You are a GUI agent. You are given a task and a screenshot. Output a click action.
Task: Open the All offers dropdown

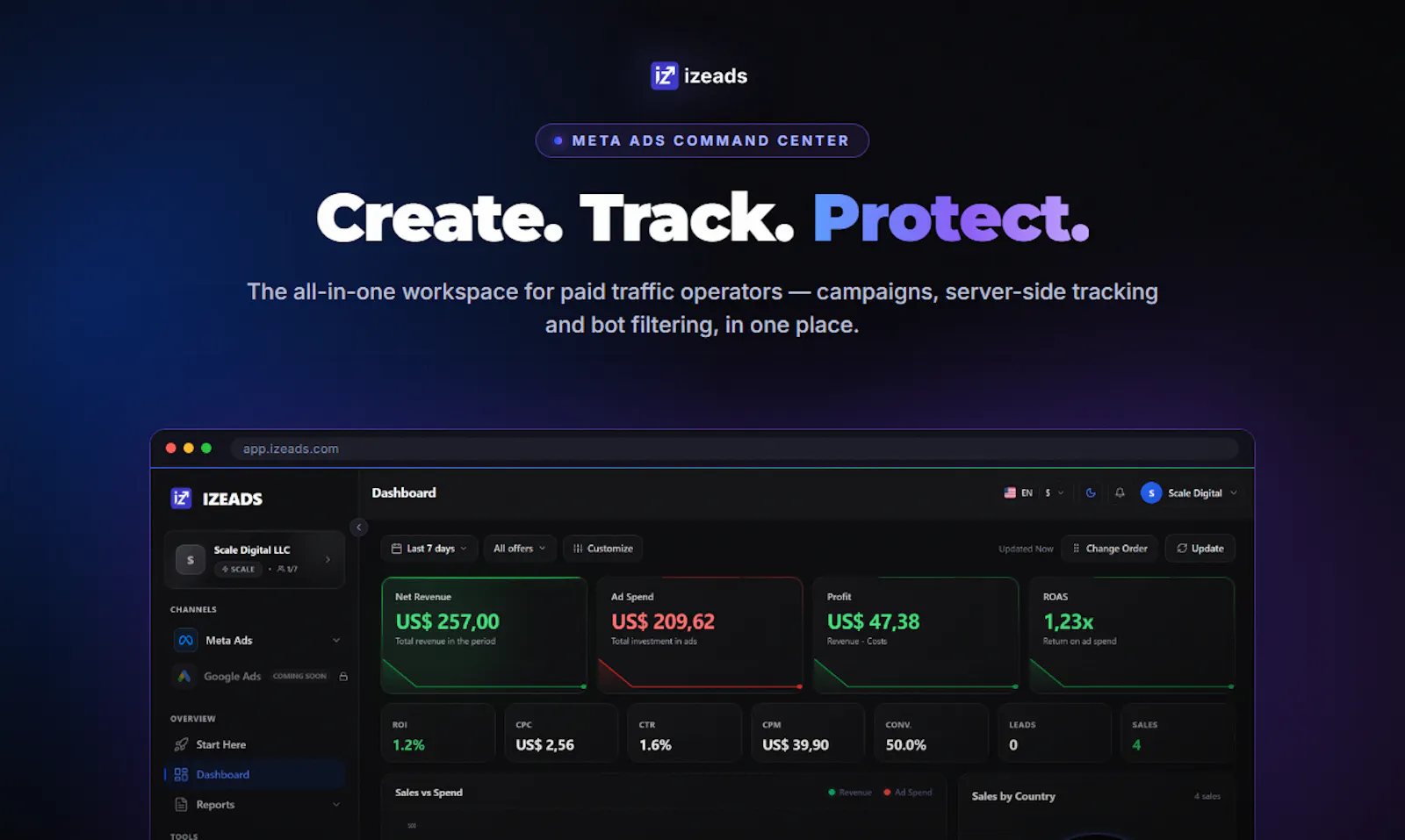click(519, 549)
